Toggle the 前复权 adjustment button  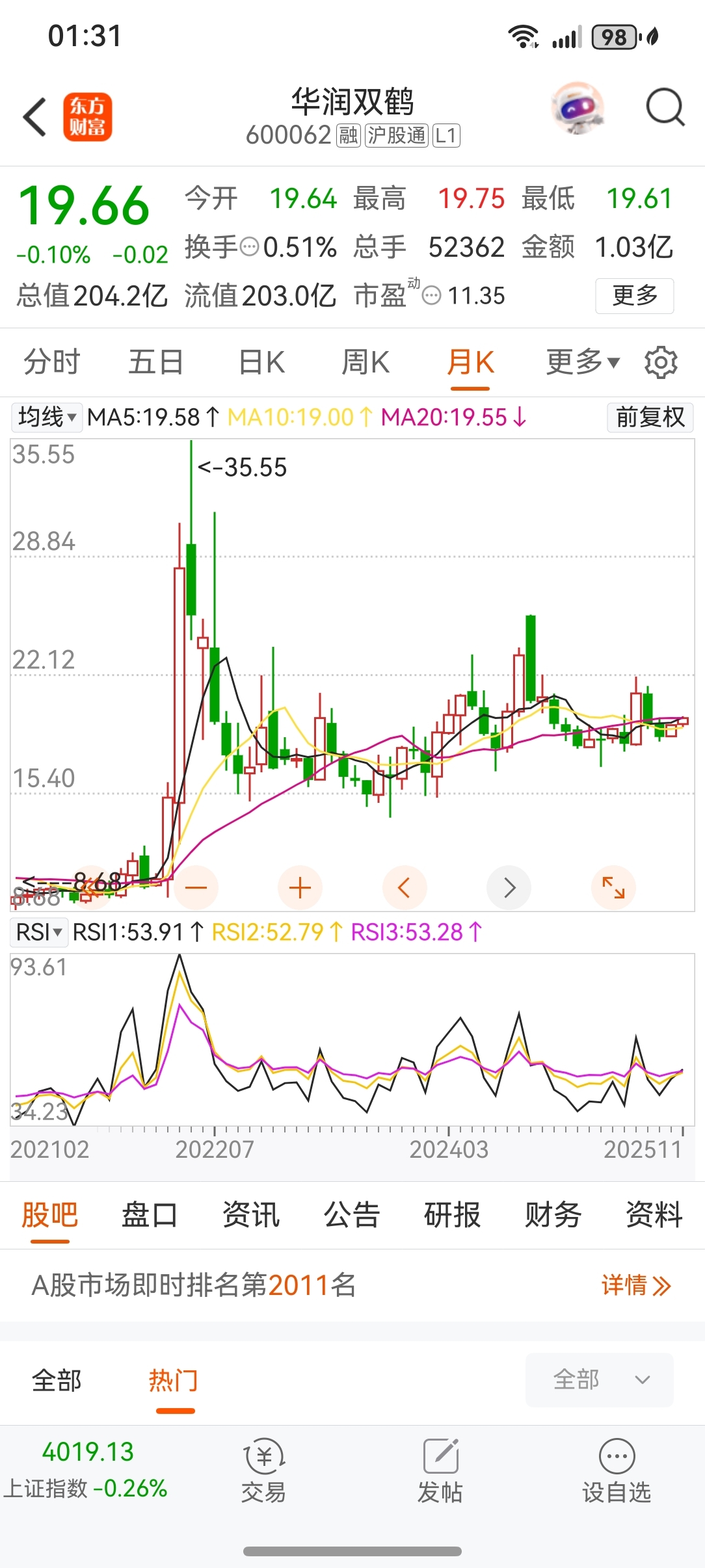(650, 417)
